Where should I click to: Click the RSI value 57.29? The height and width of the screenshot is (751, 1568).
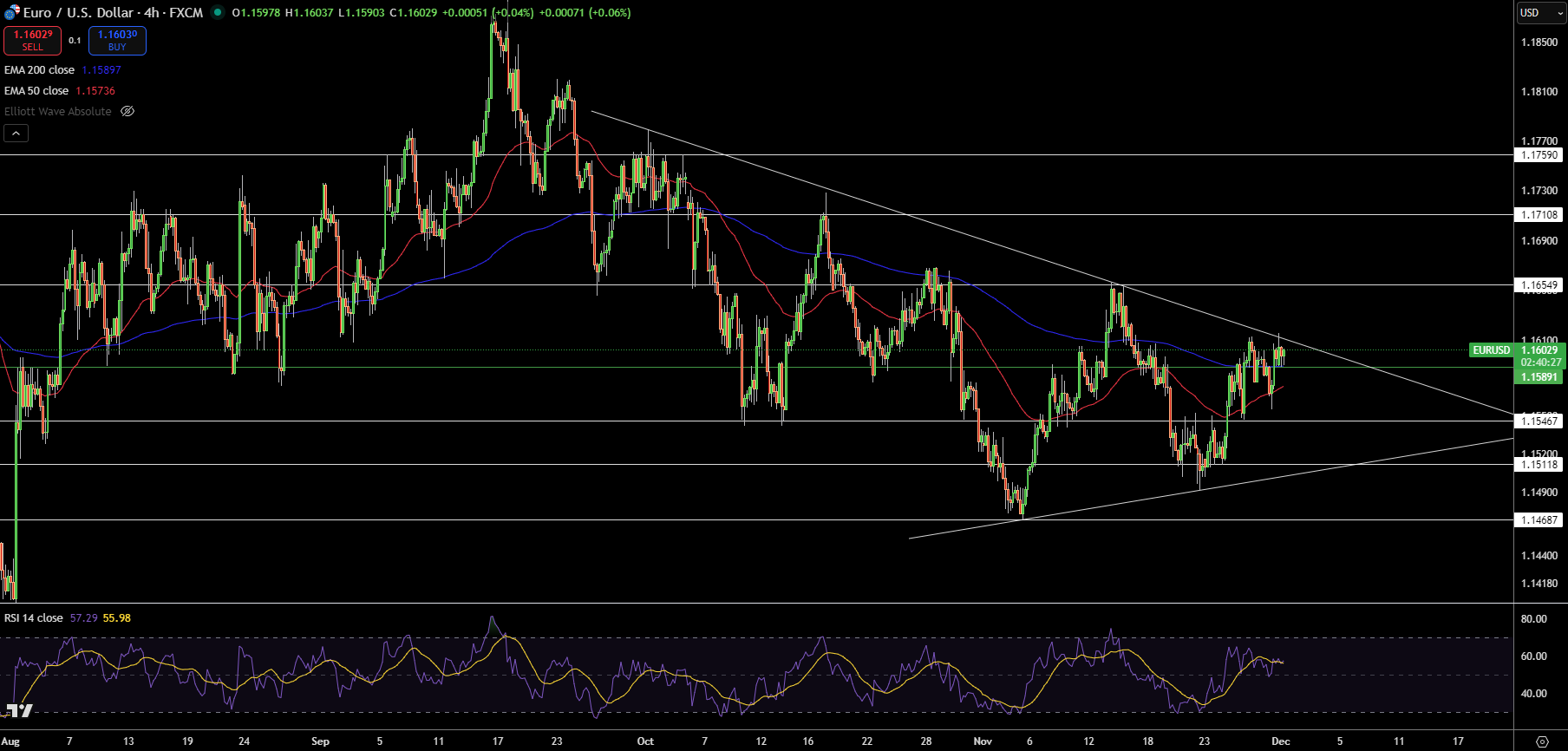point(84,617)
